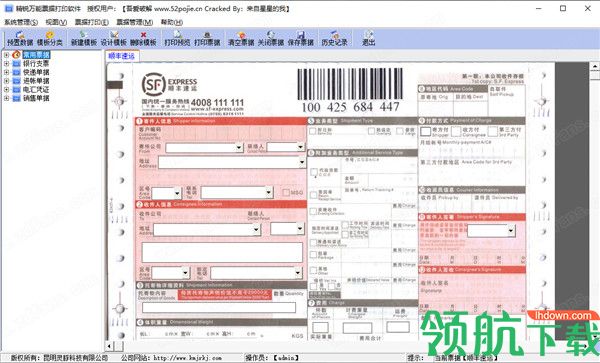Screen dimensions: 600x363
Task: Open the 预置数据 preset data tool
Action: click(20, 39)
